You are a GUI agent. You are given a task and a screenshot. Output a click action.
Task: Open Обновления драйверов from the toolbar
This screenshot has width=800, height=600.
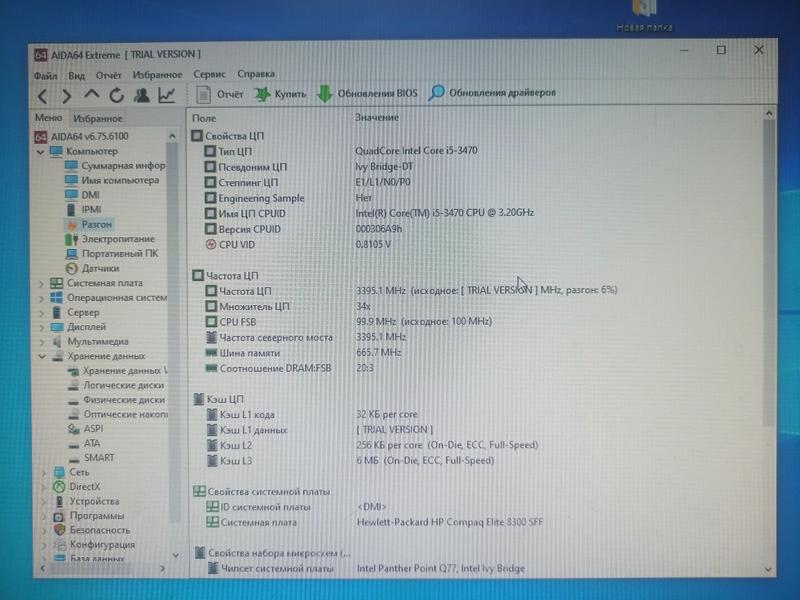[x=492, y=93]
